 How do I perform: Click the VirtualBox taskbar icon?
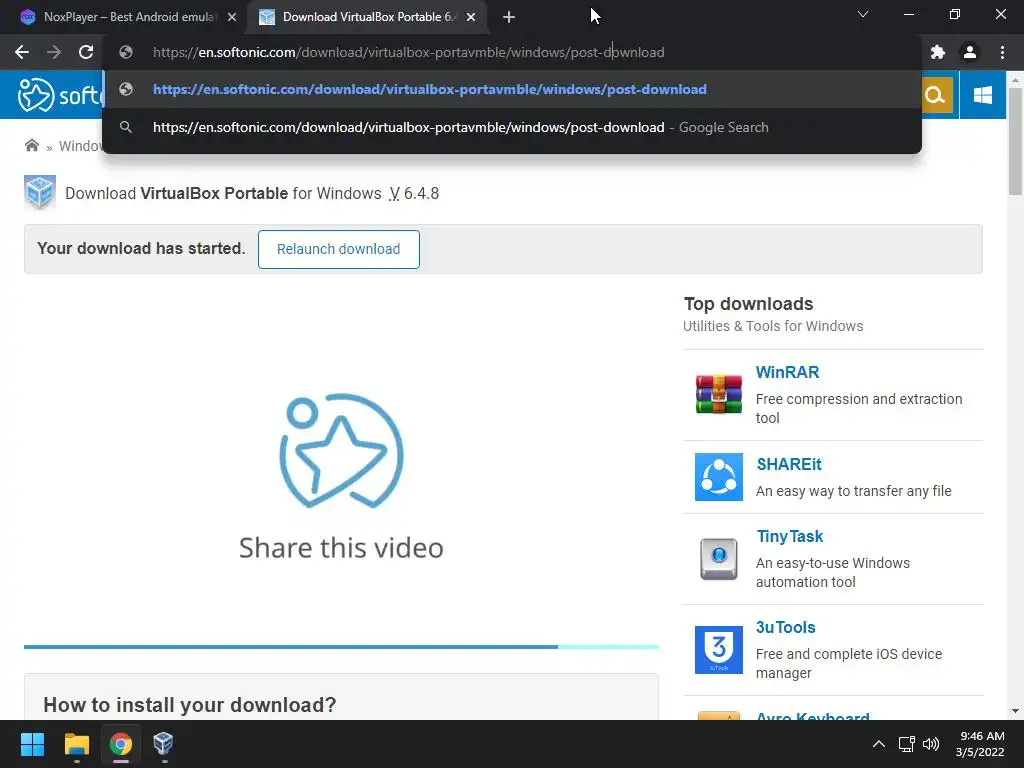coord(163,744)
